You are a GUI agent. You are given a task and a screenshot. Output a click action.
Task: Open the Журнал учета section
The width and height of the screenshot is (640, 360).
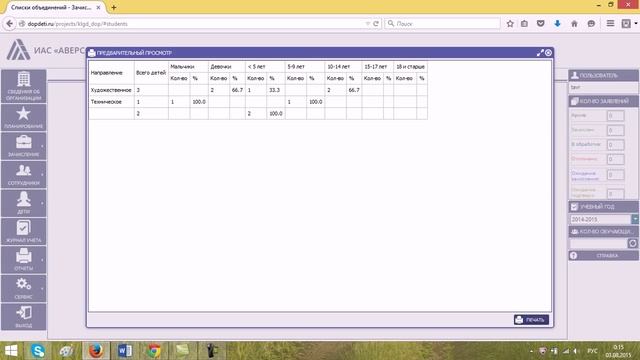click(24, 231)
